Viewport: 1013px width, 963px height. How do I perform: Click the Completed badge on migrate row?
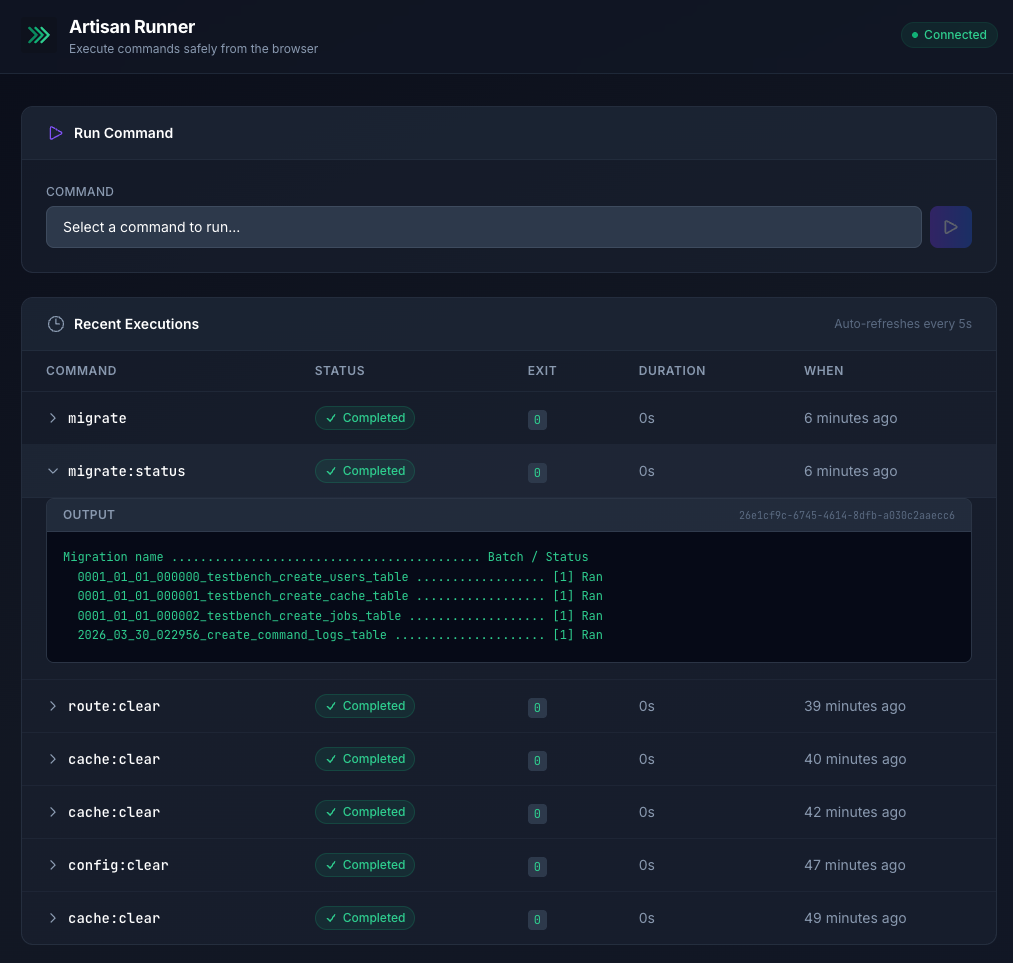pos(364,418)
